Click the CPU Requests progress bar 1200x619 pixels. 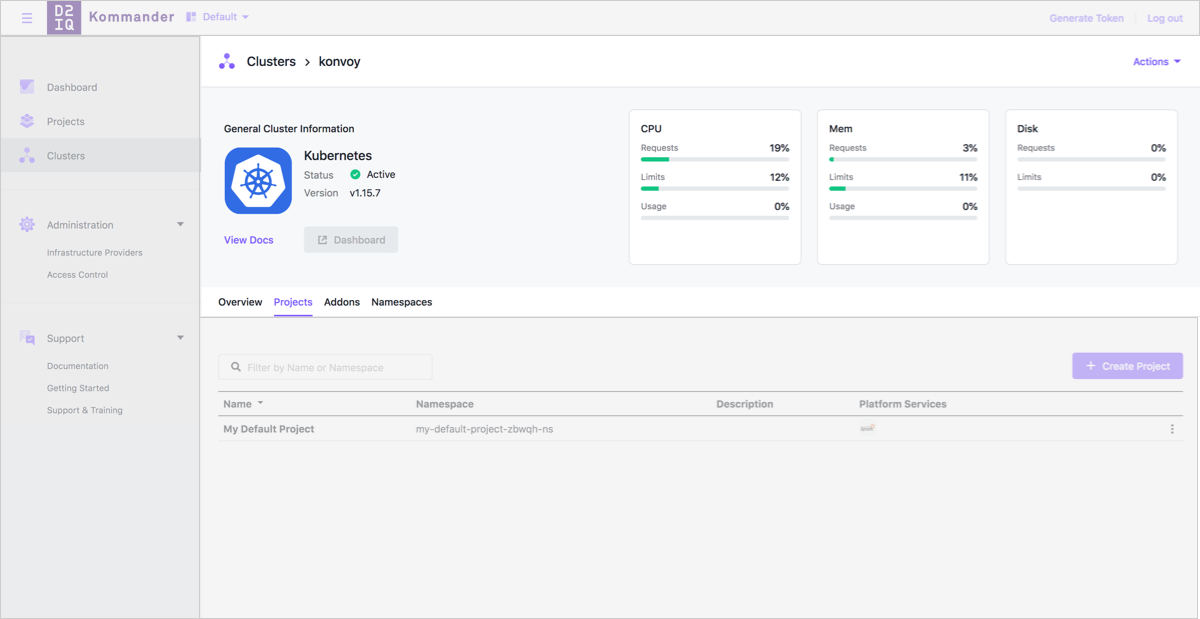[714, 159]
